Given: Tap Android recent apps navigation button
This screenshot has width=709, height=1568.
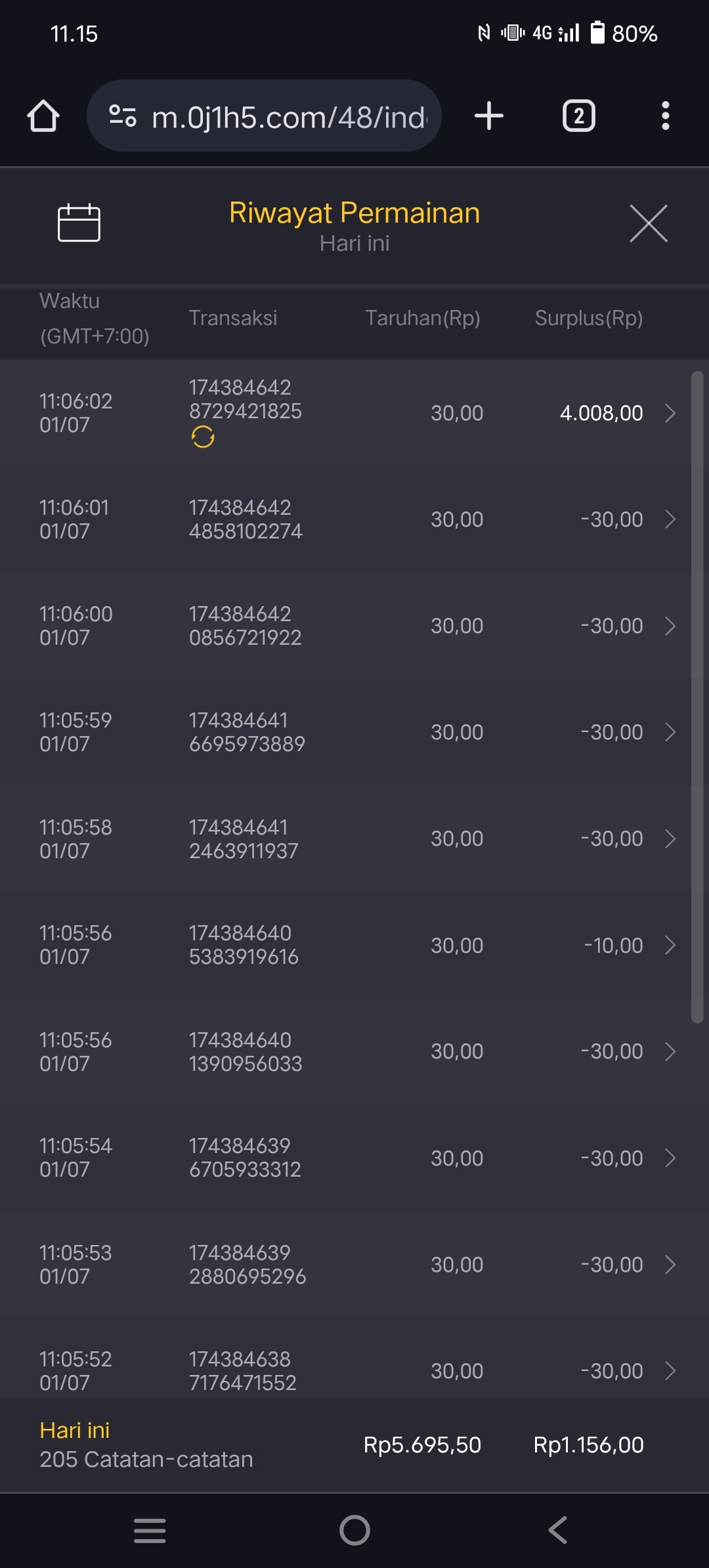Looking at the screenshot, I should point(150,1531).
